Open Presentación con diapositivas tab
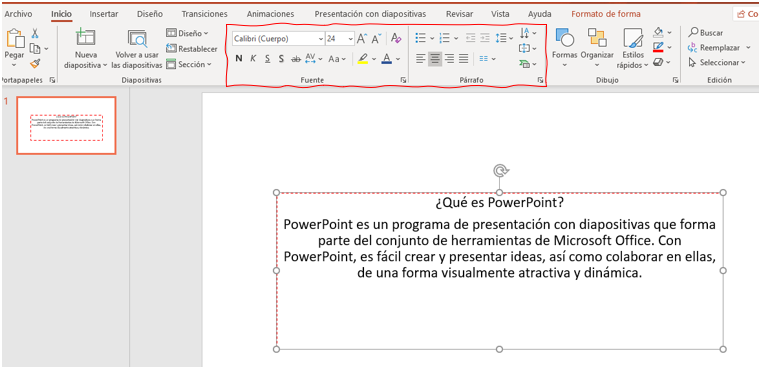 click(370, 14)
